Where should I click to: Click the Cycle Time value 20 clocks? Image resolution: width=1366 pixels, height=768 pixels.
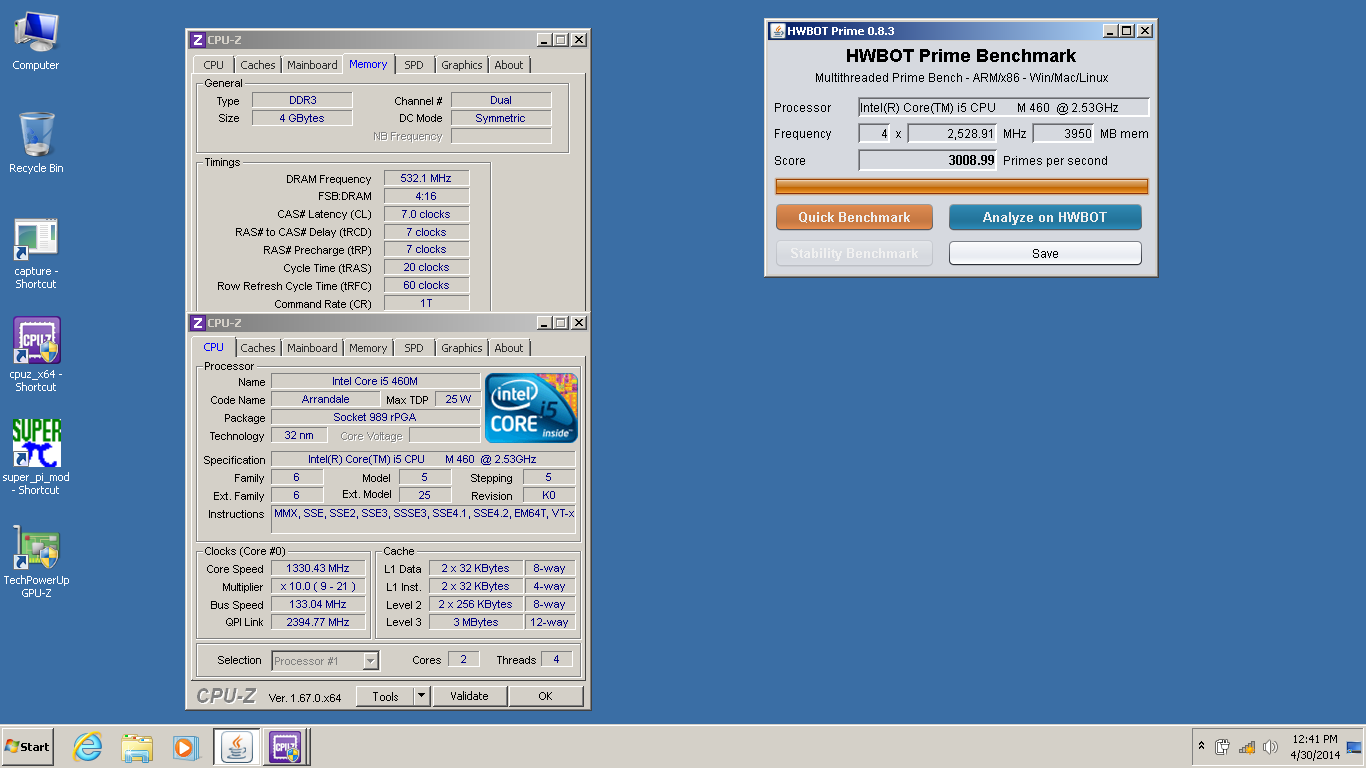pos(426,267)
